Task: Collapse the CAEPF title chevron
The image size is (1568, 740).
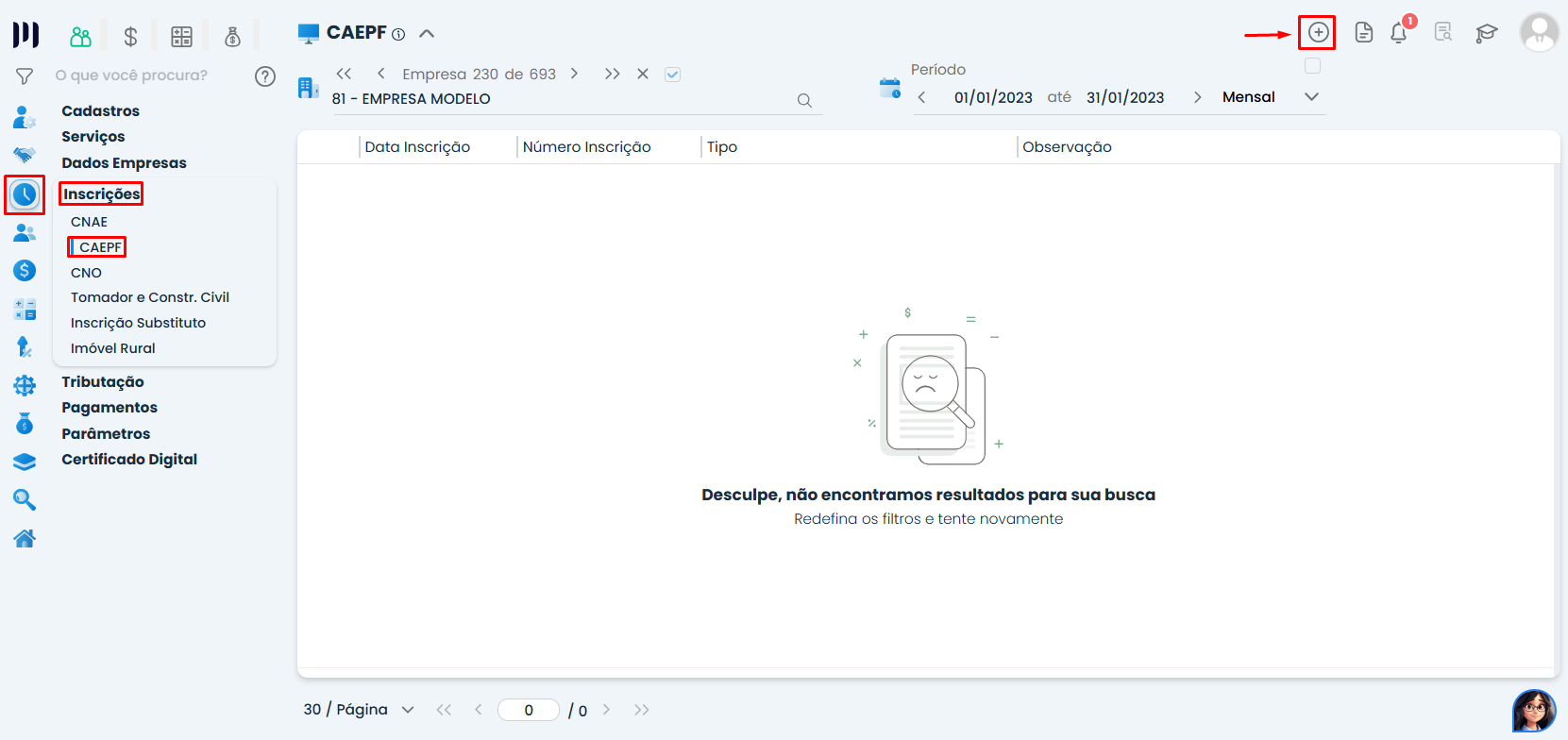Action: click(x=427, y=33)
